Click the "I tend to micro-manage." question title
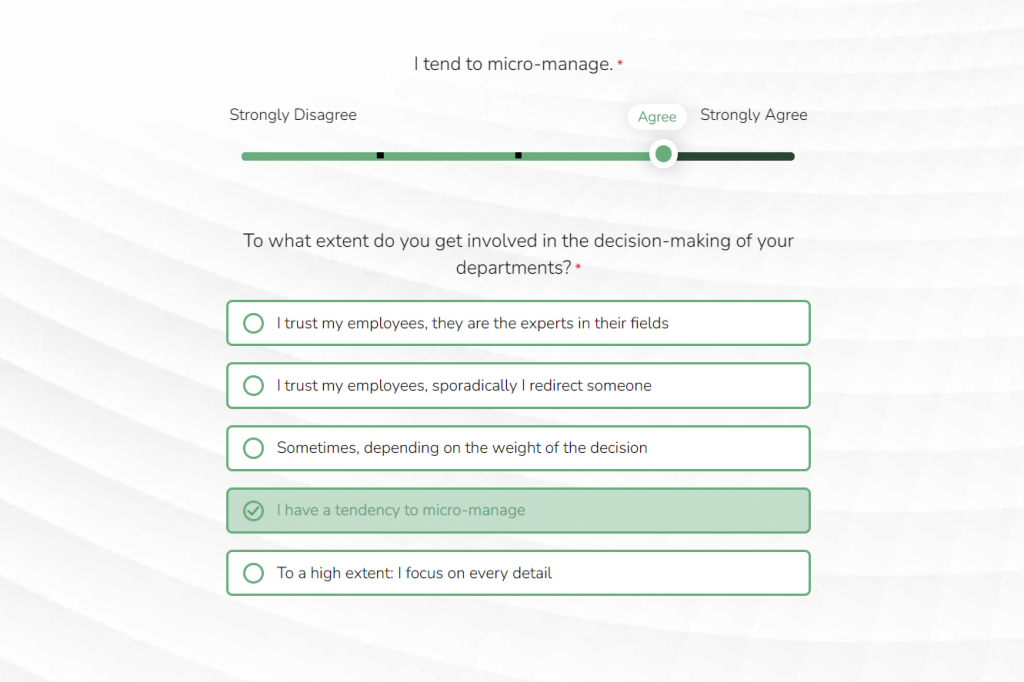 [513, 65]
